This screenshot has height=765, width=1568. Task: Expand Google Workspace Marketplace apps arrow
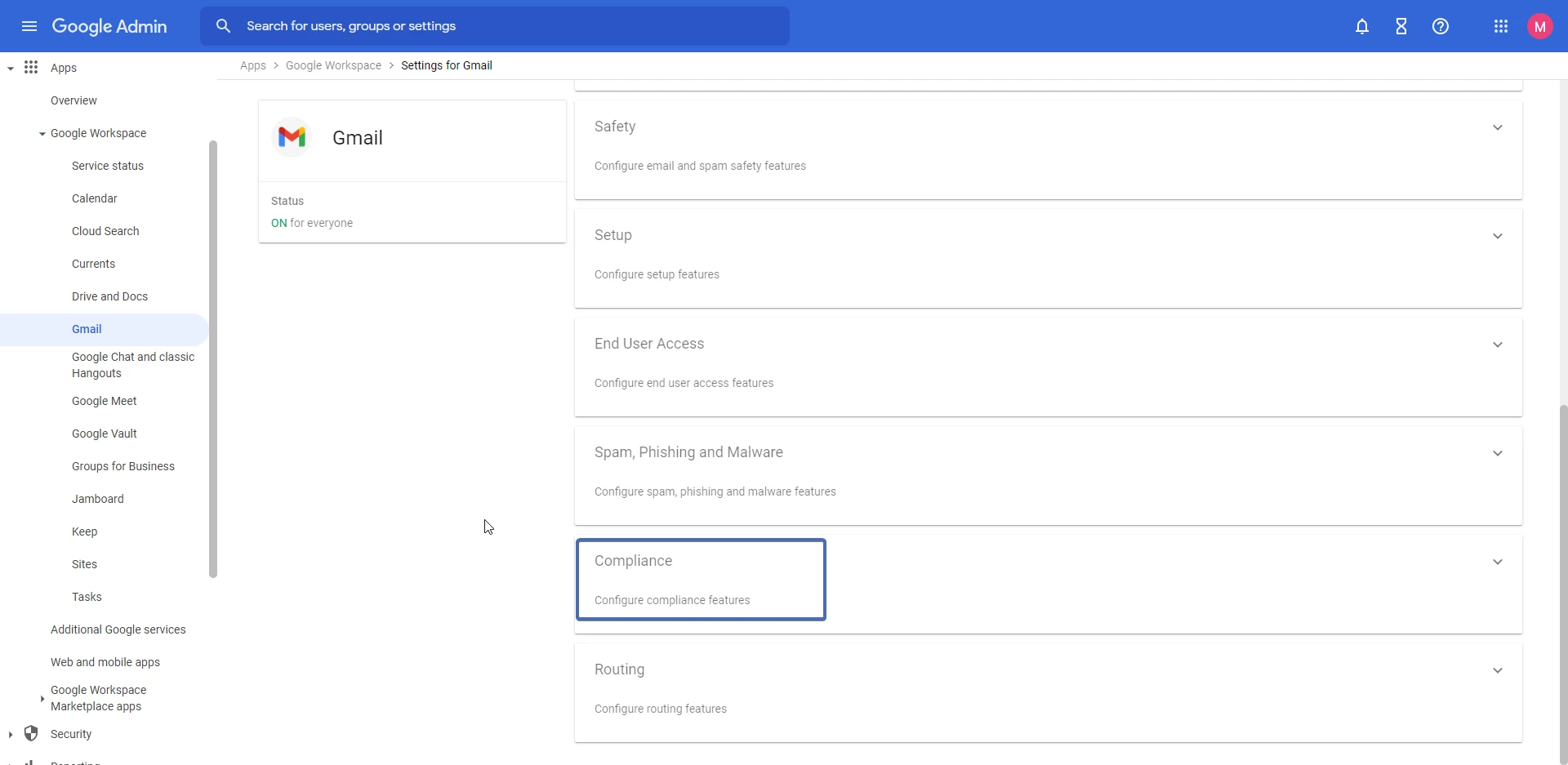42,699
